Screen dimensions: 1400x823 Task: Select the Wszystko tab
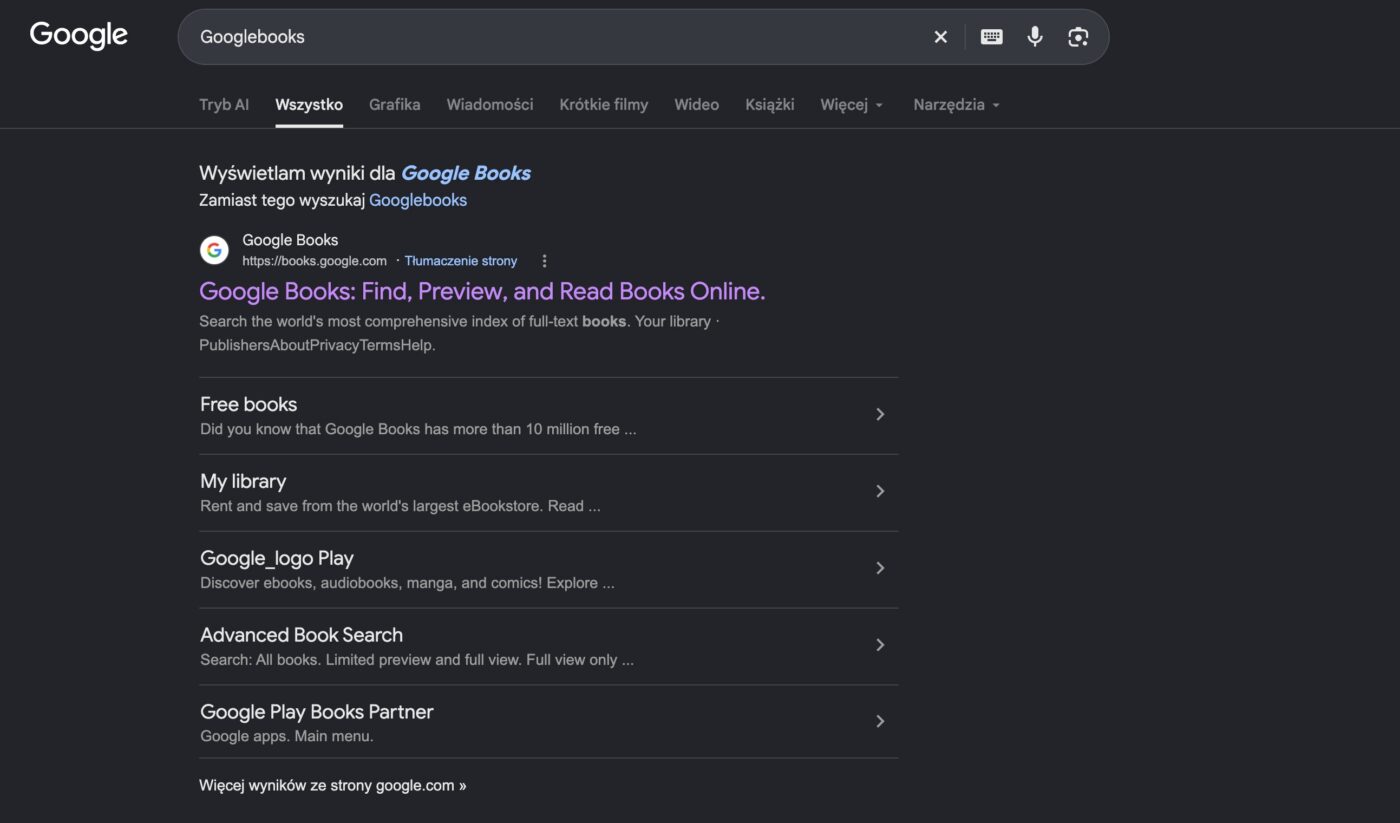(x=309, y=104)
